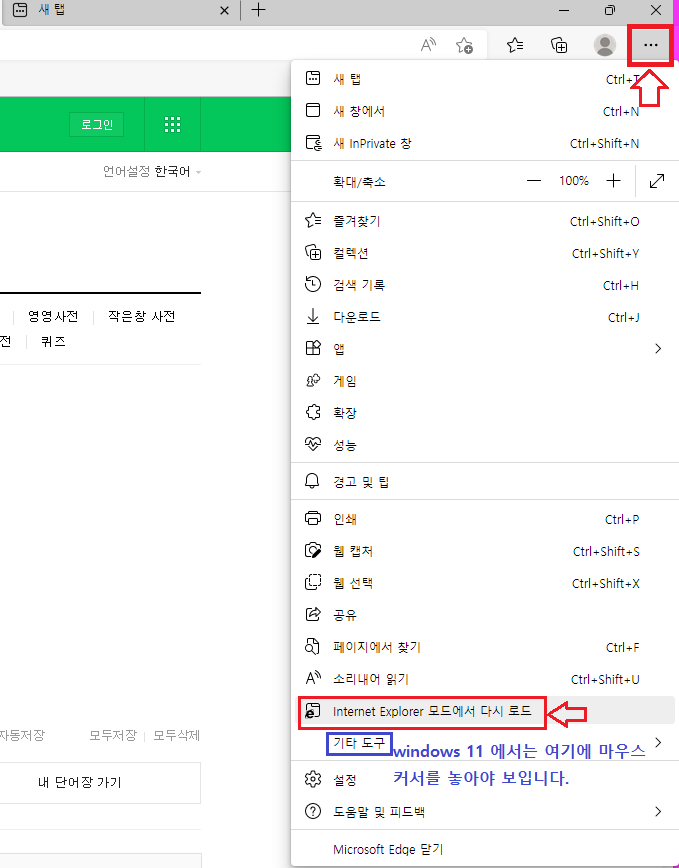The image size is (679, 868).
Task: Click the green 로그인 button
Action: tap(97, 125)
